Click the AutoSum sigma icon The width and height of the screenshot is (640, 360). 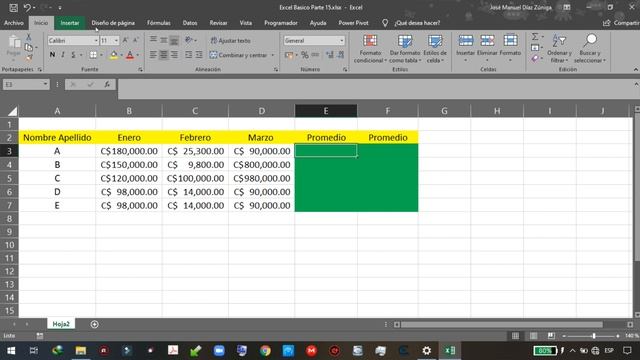535,37
